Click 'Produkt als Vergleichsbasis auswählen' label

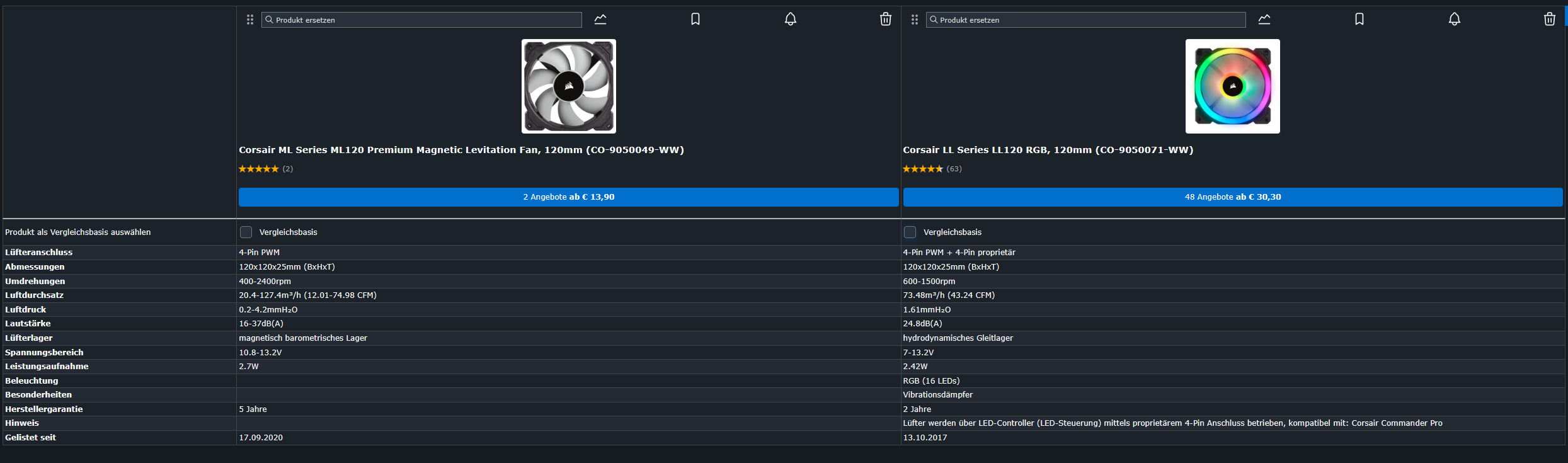[x=78, y=232]
